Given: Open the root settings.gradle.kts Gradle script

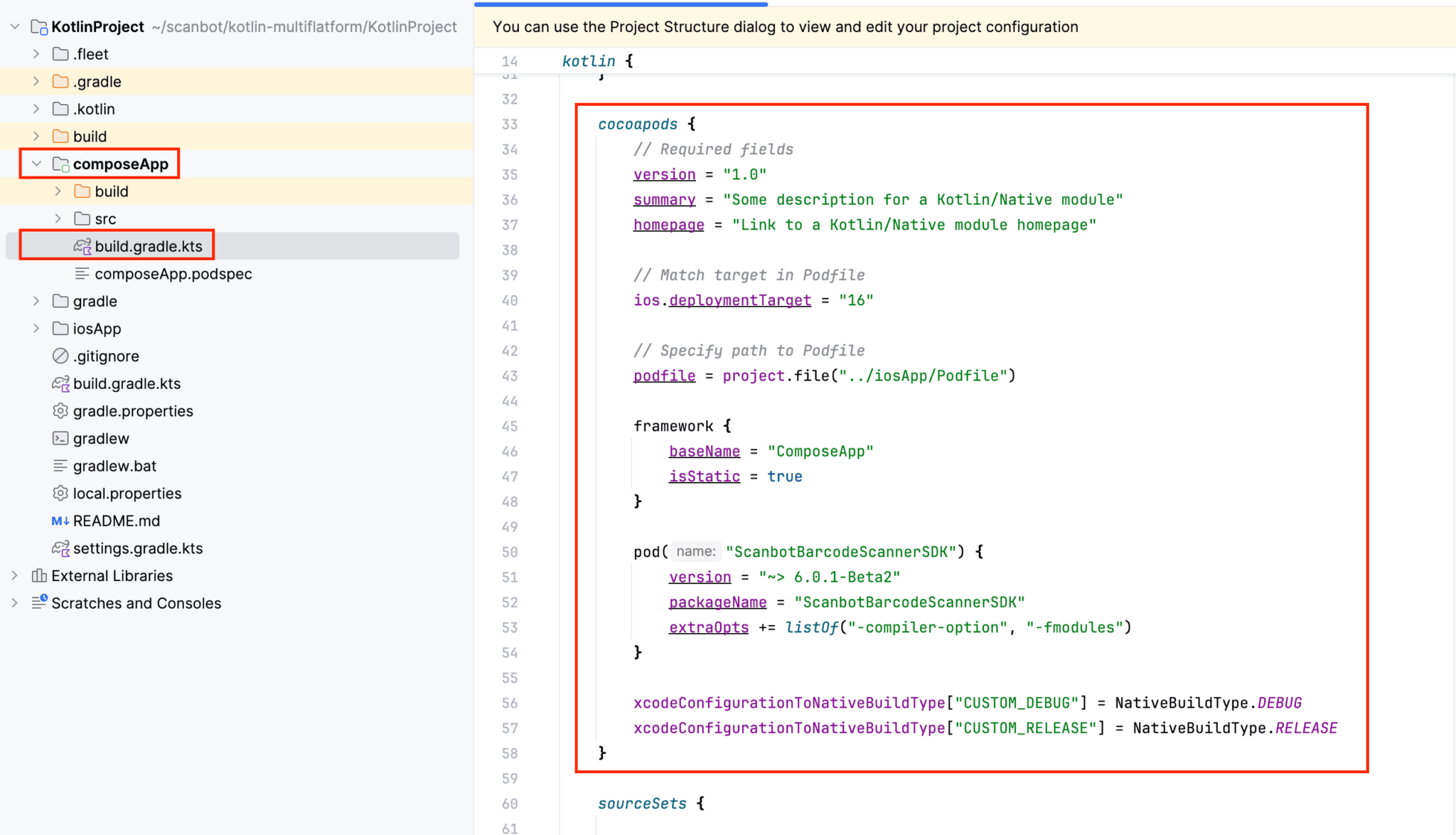Looking at the screenshot, I should (x=140, y=548).
